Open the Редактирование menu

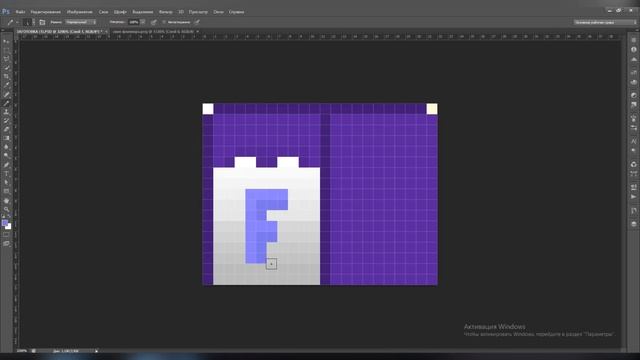coord(46,12)
